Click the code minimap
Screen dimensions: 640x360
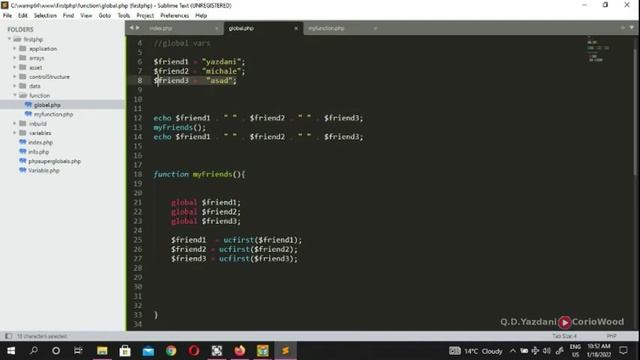point(599,49)
